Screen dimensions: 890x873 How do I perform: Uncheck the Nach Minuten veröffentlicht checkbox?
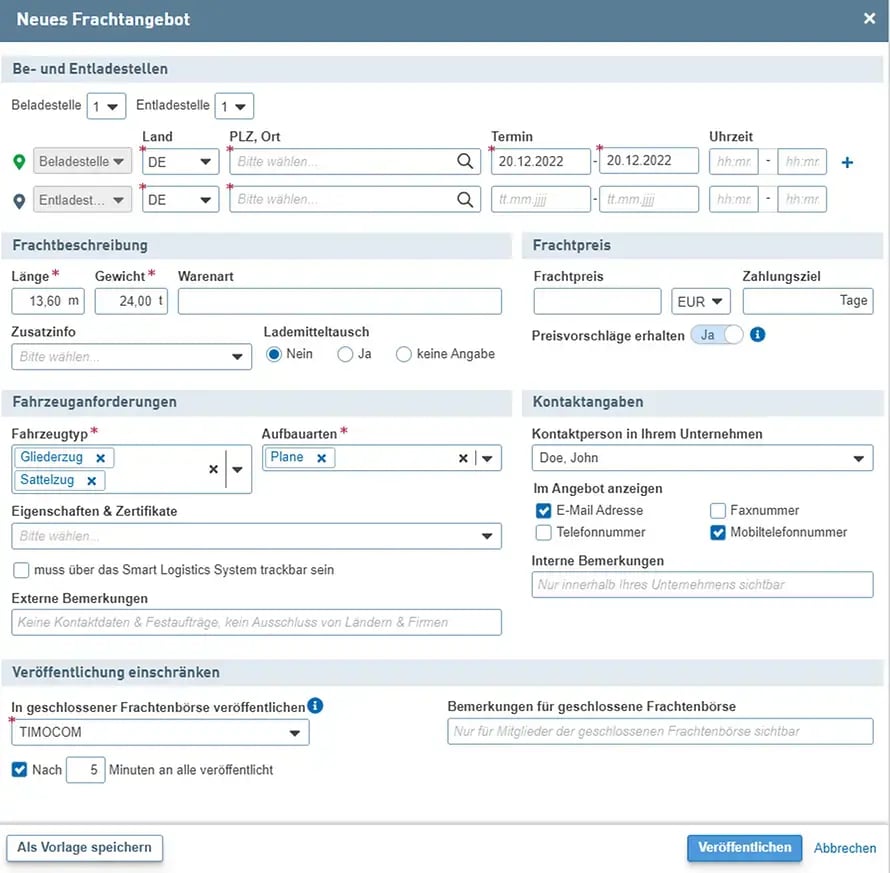click(19, 770)
